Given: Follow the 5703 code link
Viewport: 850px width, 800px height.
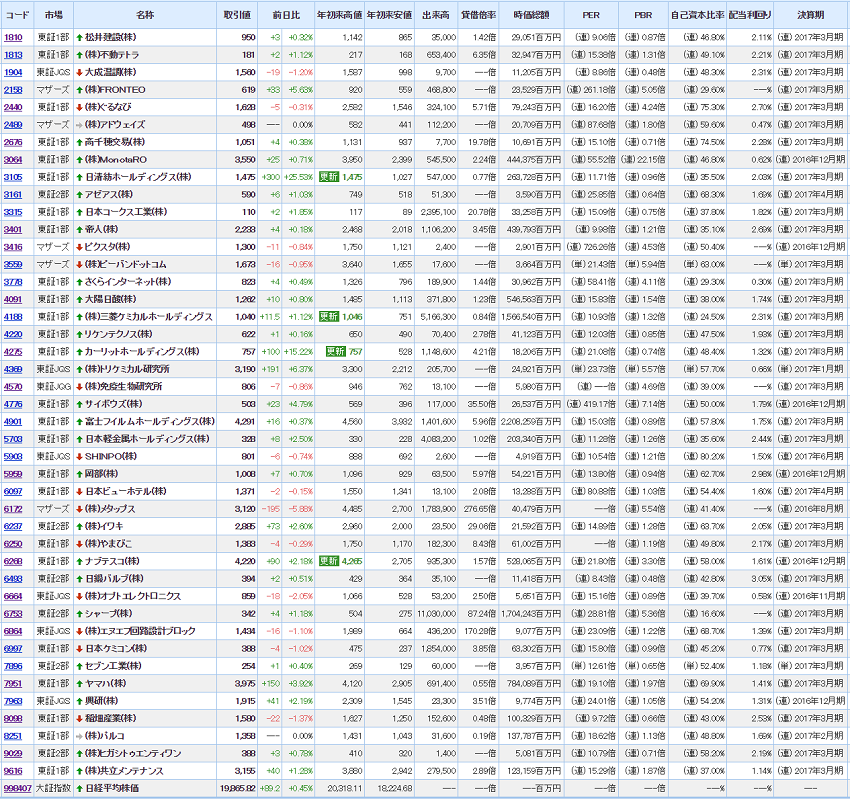Looking at the screenshot, I should click(13, 439).
